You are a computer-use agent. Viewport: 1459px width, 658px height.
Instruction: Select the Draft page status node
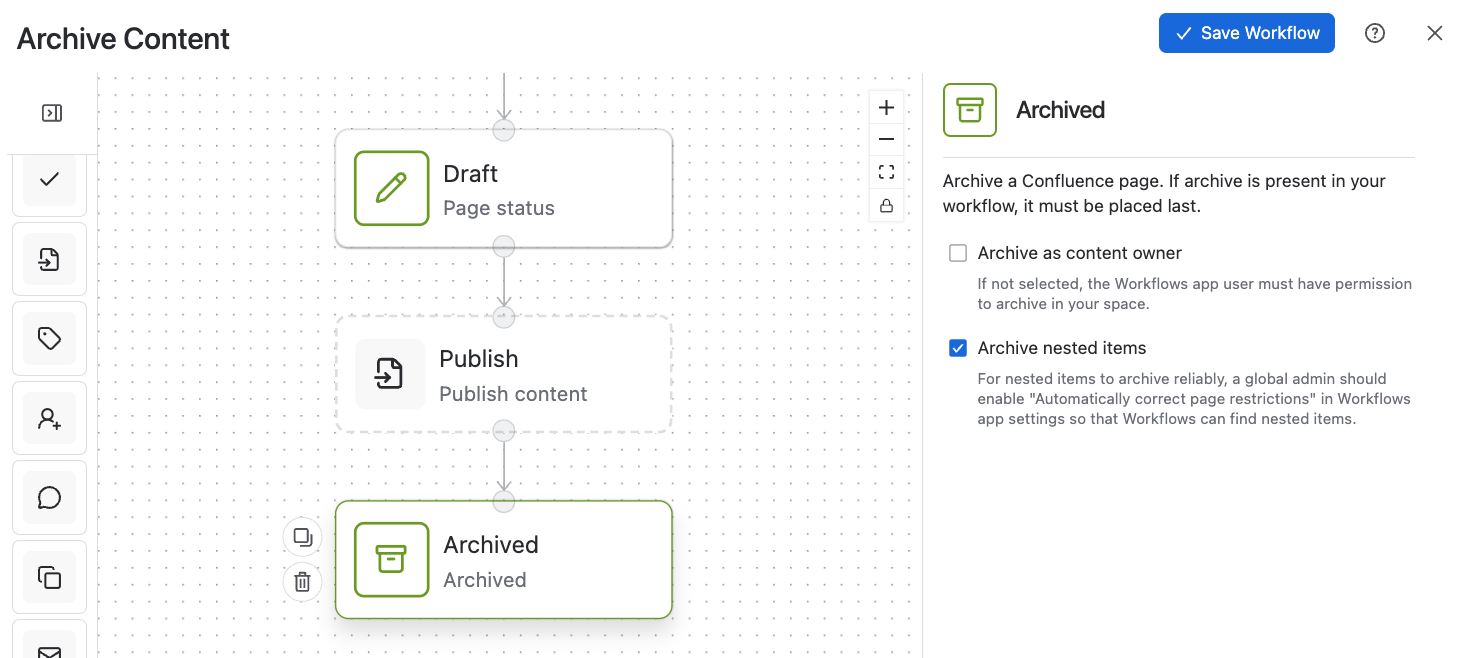(x=503, y=188)
